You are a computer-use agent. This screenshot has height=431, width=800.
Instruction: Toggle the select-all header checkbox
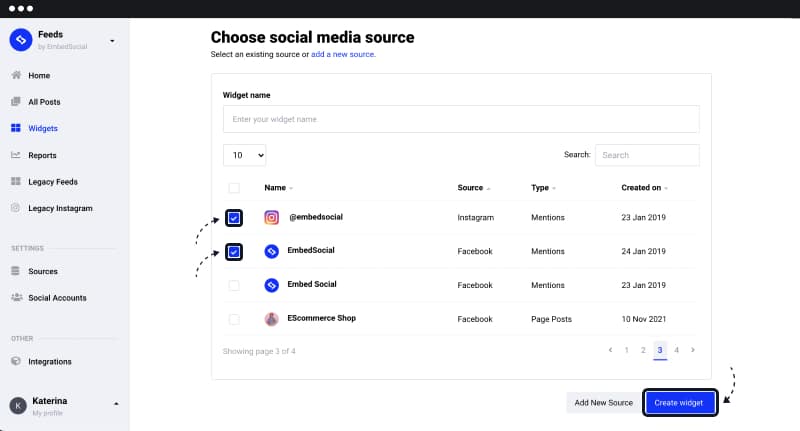point(234,188)
